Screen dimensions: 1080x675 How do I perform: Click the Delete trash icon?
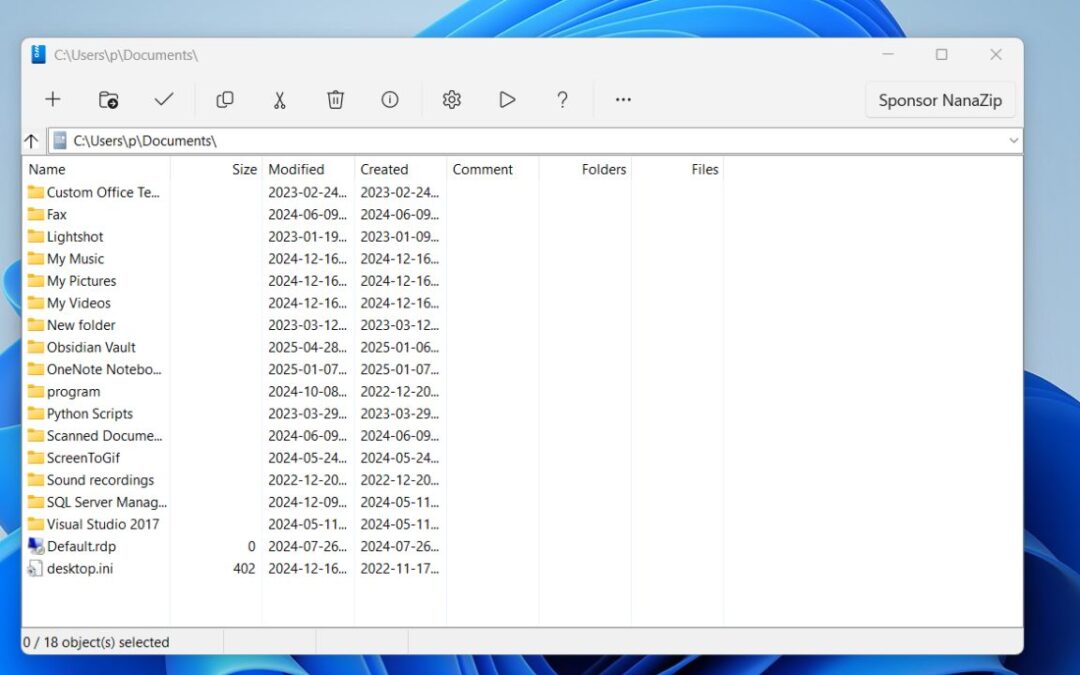(334, 99)
